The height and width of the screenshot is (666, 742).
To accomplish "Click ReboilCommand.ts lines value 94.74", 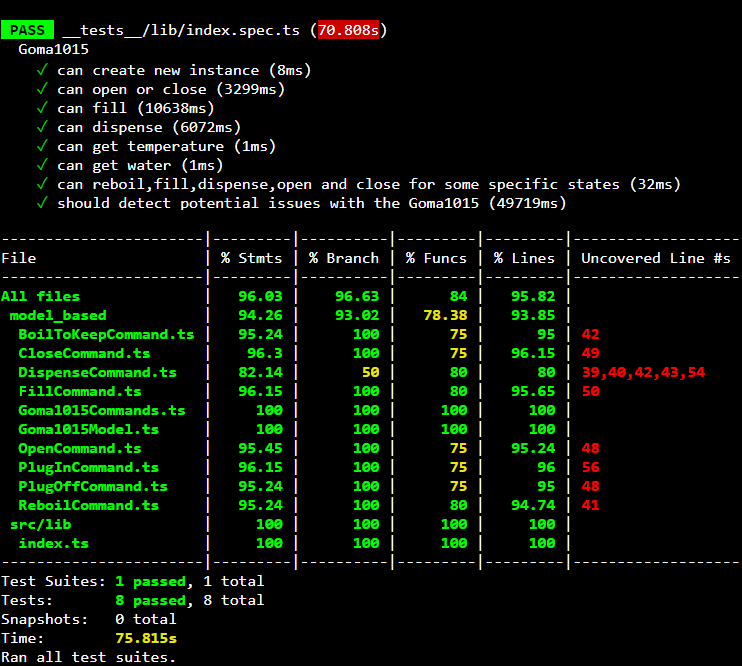I will click(x=533, y=505).
